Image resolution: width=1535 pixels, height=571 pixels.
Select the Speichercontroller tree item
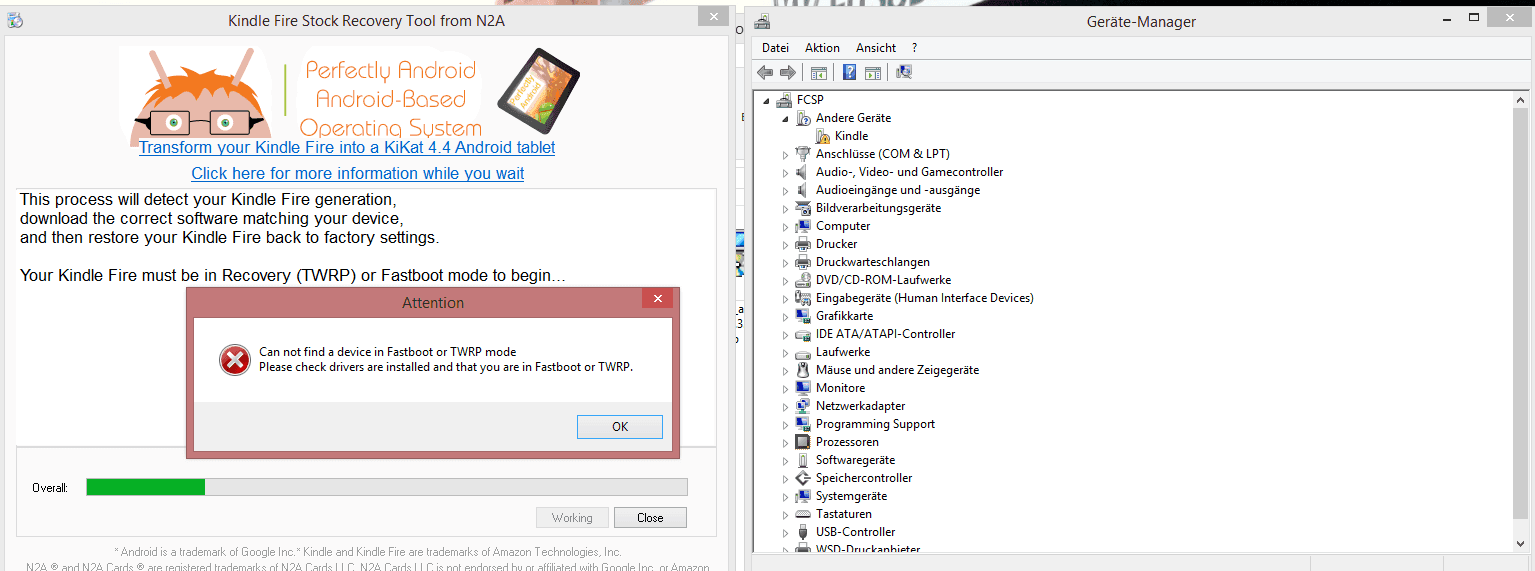coord(864,478)
